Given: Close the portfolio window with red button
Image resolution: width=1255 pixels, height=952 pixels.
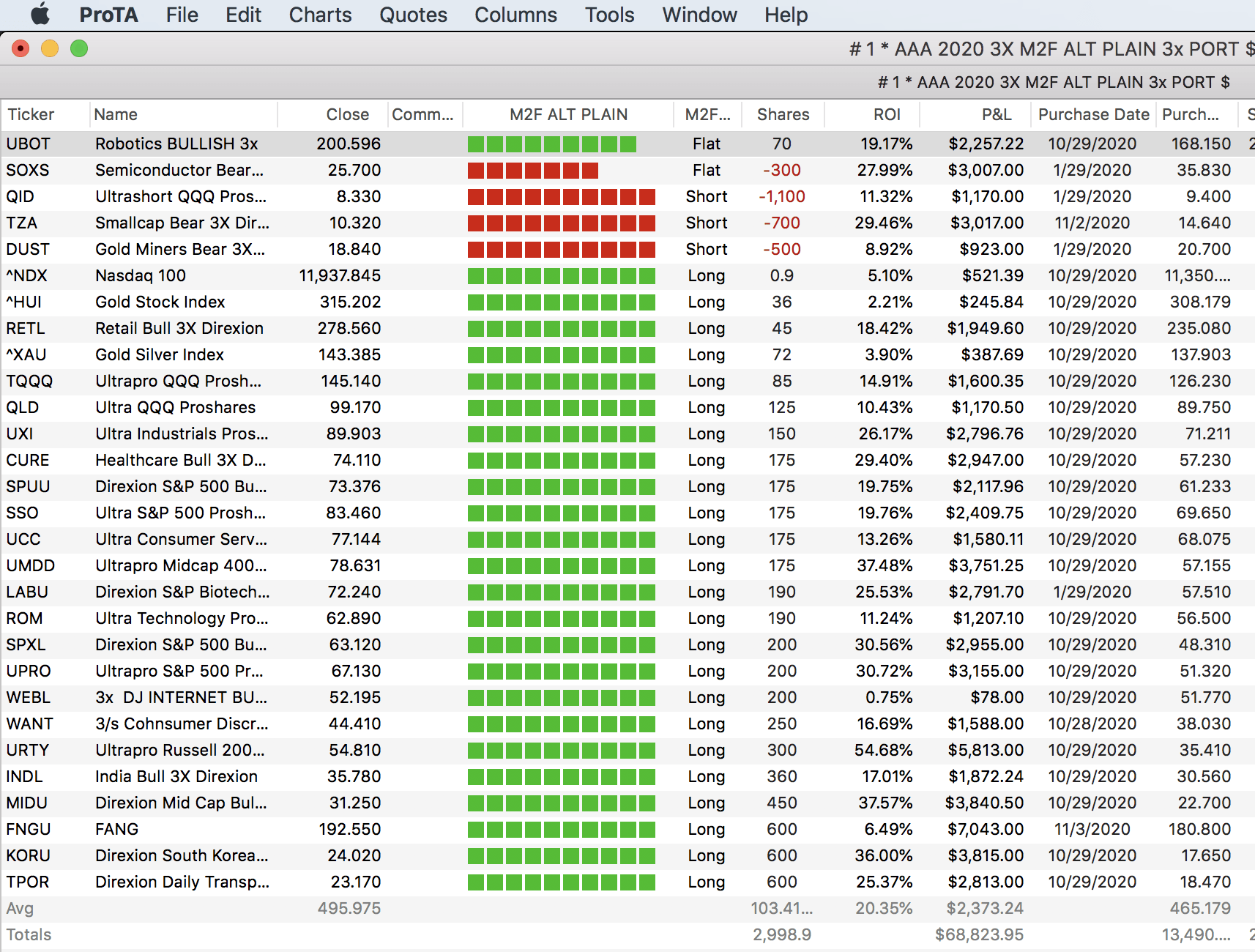Looking at the screenshot, I should (21, 48).
